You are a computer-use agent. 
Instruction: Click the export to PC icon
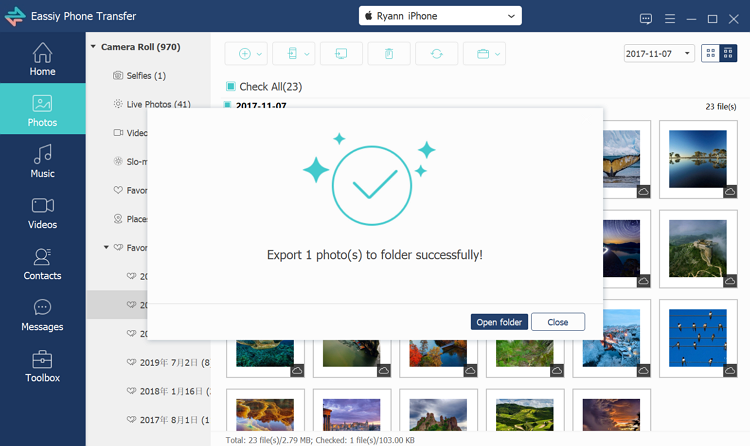pyautogui.click(x=341, y=54)
